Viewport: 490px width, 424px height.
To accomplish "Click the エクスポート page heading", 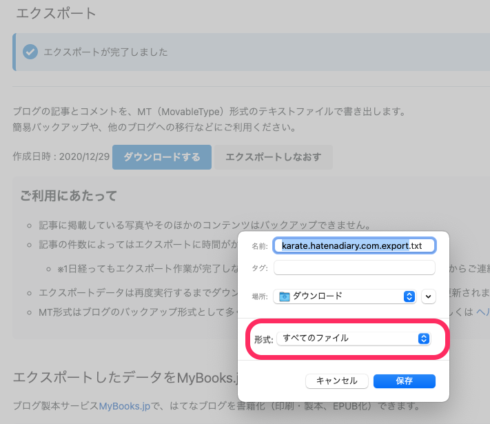I will [x=56, y=14].
